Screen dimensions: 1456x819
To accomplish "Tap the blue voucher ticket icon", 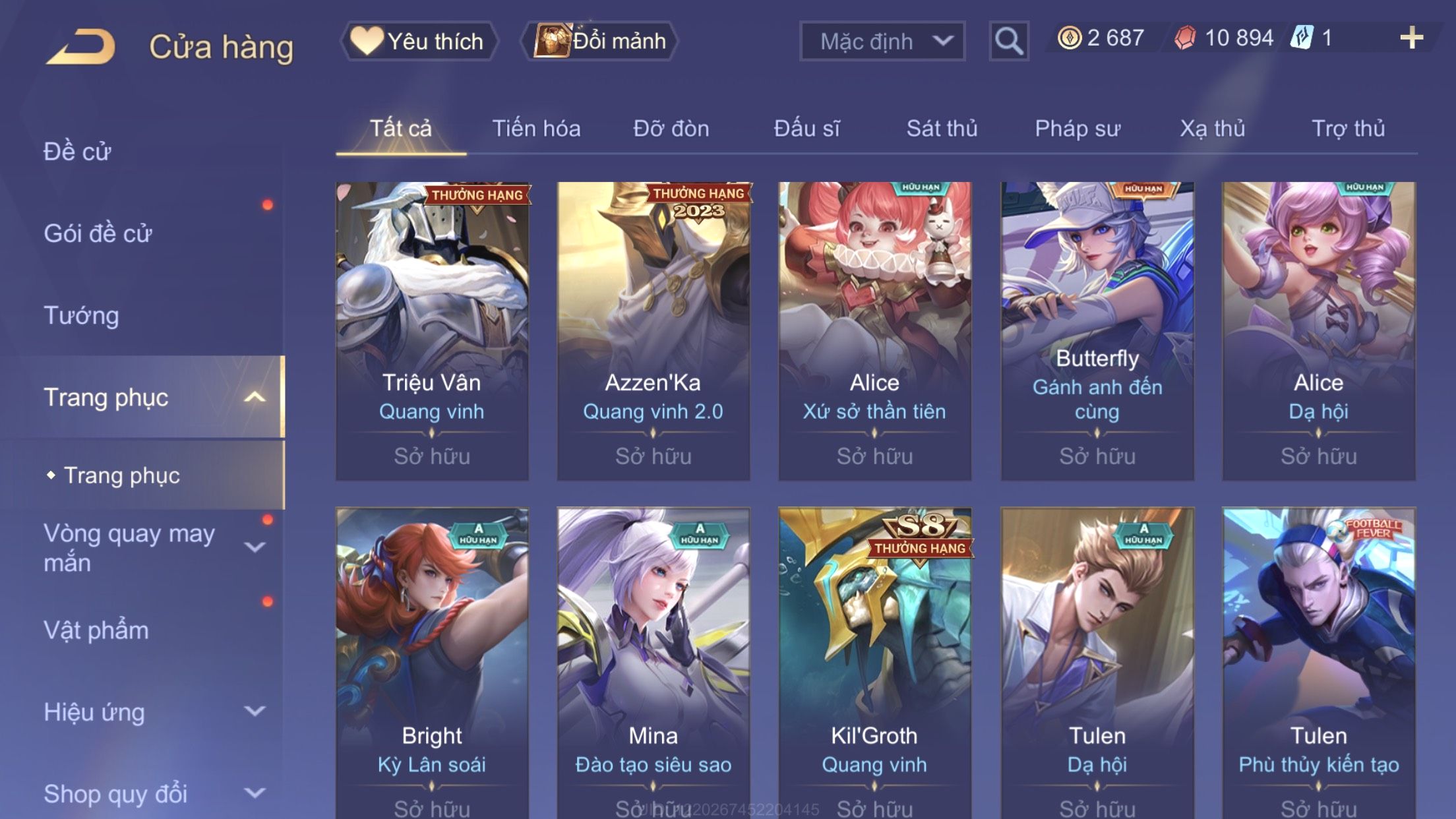I will (1302, 38).
